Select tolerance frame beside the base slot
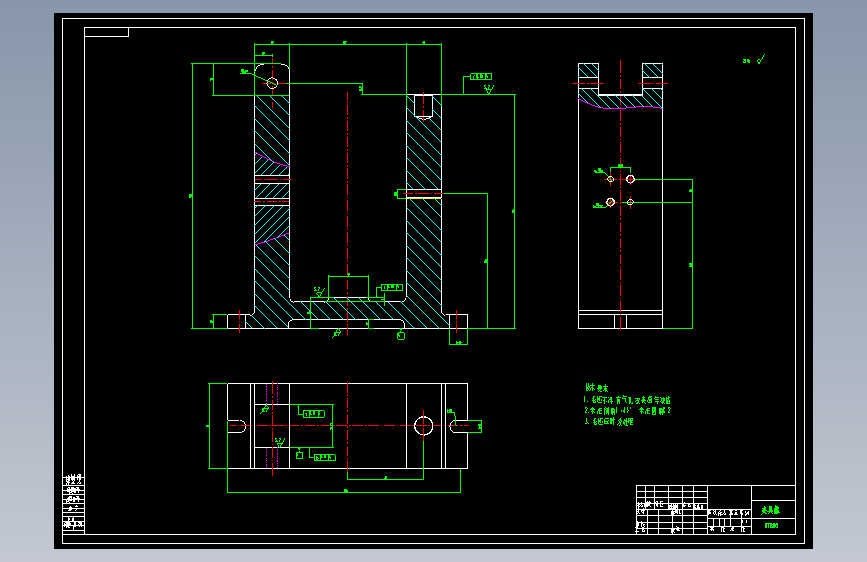 pyautogui.click(x=391, y=288)
